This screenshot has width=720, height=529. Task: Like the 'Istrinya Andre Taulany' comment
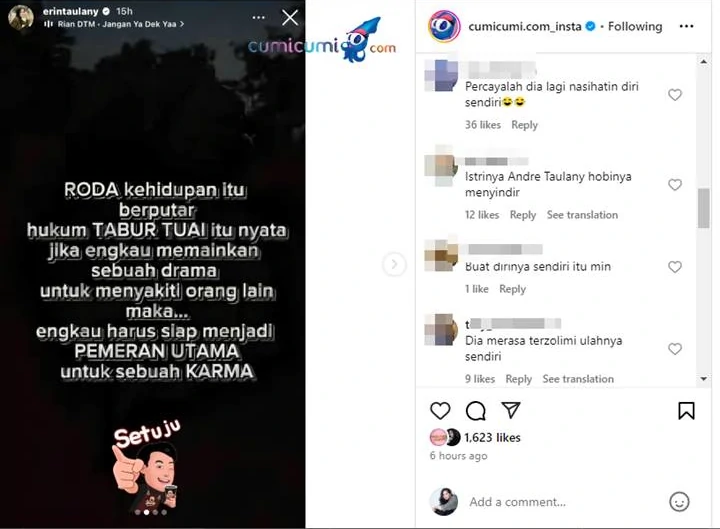click(x=675, y=185)
